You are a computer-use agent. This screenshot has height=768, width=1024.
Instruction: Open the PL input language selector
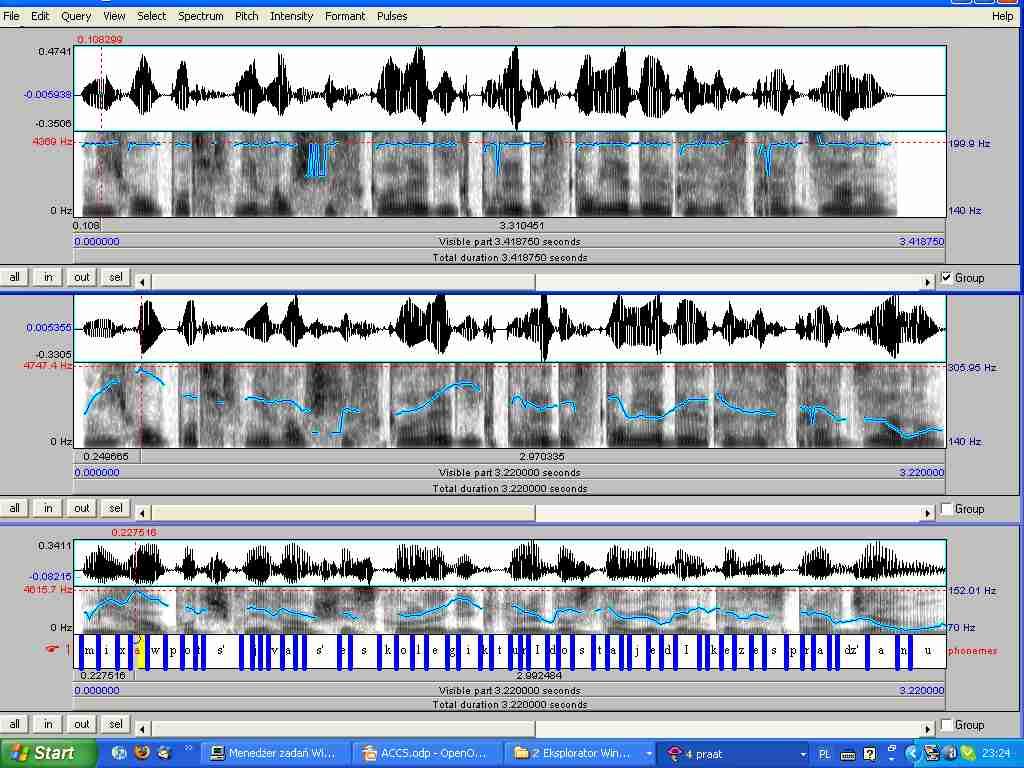[x=824, y=754]
